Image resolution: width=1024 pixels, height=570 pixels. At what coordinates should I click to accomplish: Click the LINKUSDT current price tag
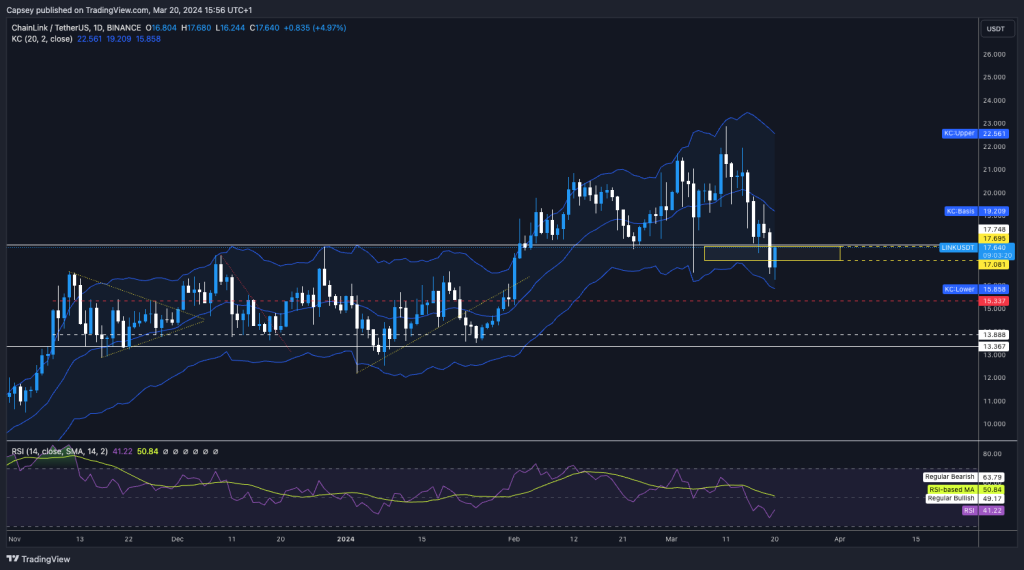click(959, 246)
